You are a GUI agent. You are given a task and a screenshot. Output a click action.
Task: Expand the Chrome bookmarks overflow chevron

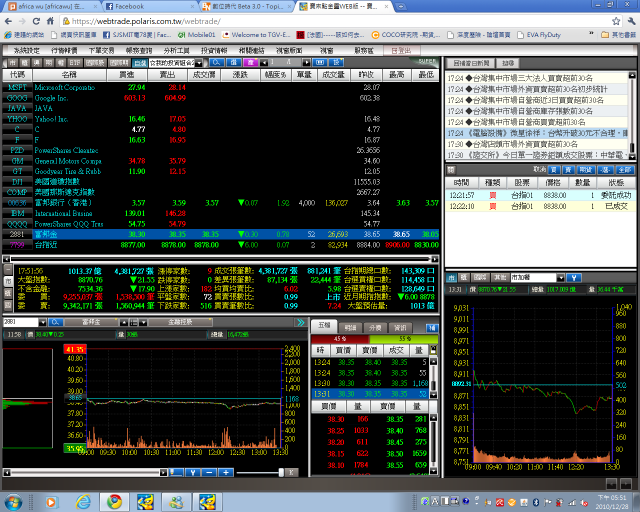591,34
